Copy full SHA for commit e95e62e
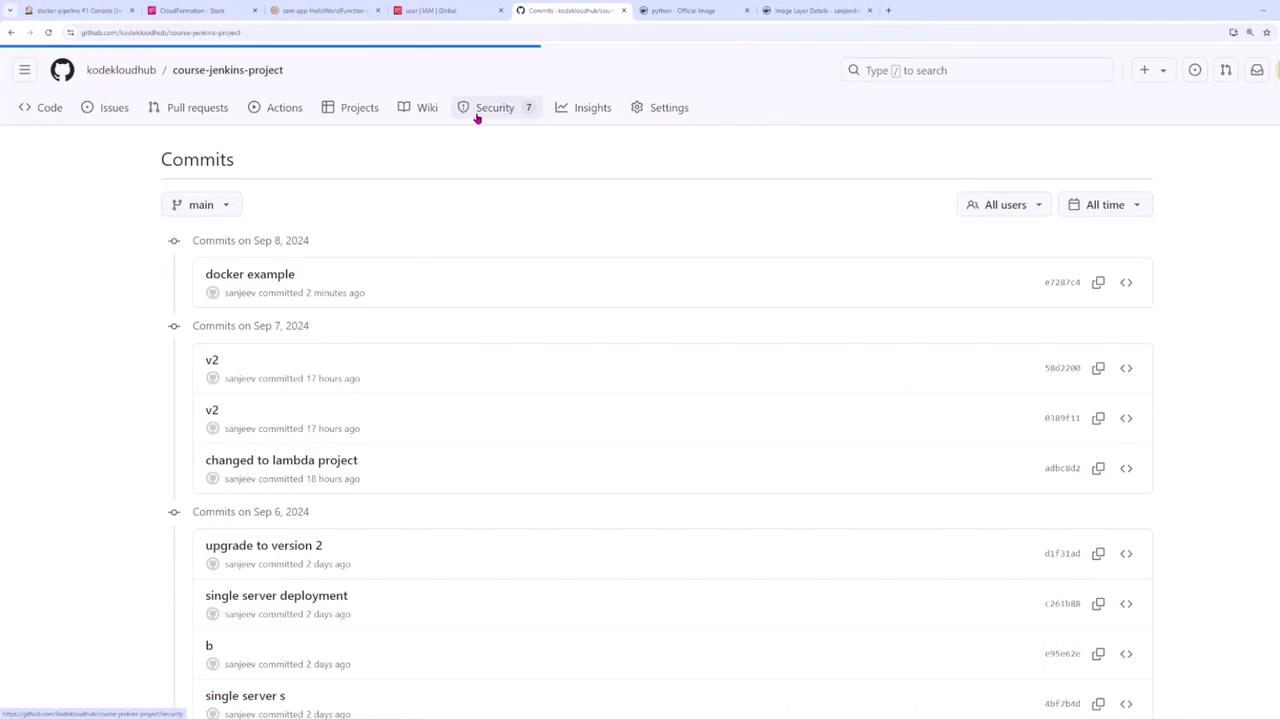This screenshot has height=720, width=1280. click(x=1098, y=654)
